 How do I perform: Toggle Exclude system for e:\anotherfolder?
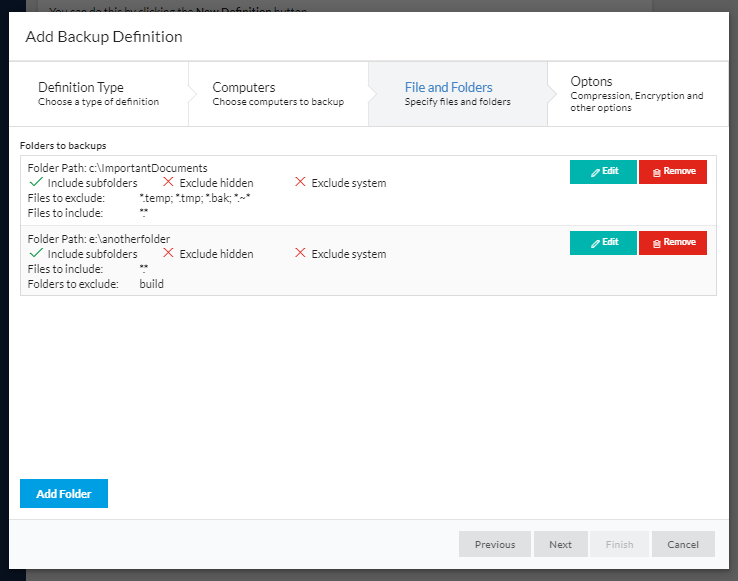[x=300, y=254]
